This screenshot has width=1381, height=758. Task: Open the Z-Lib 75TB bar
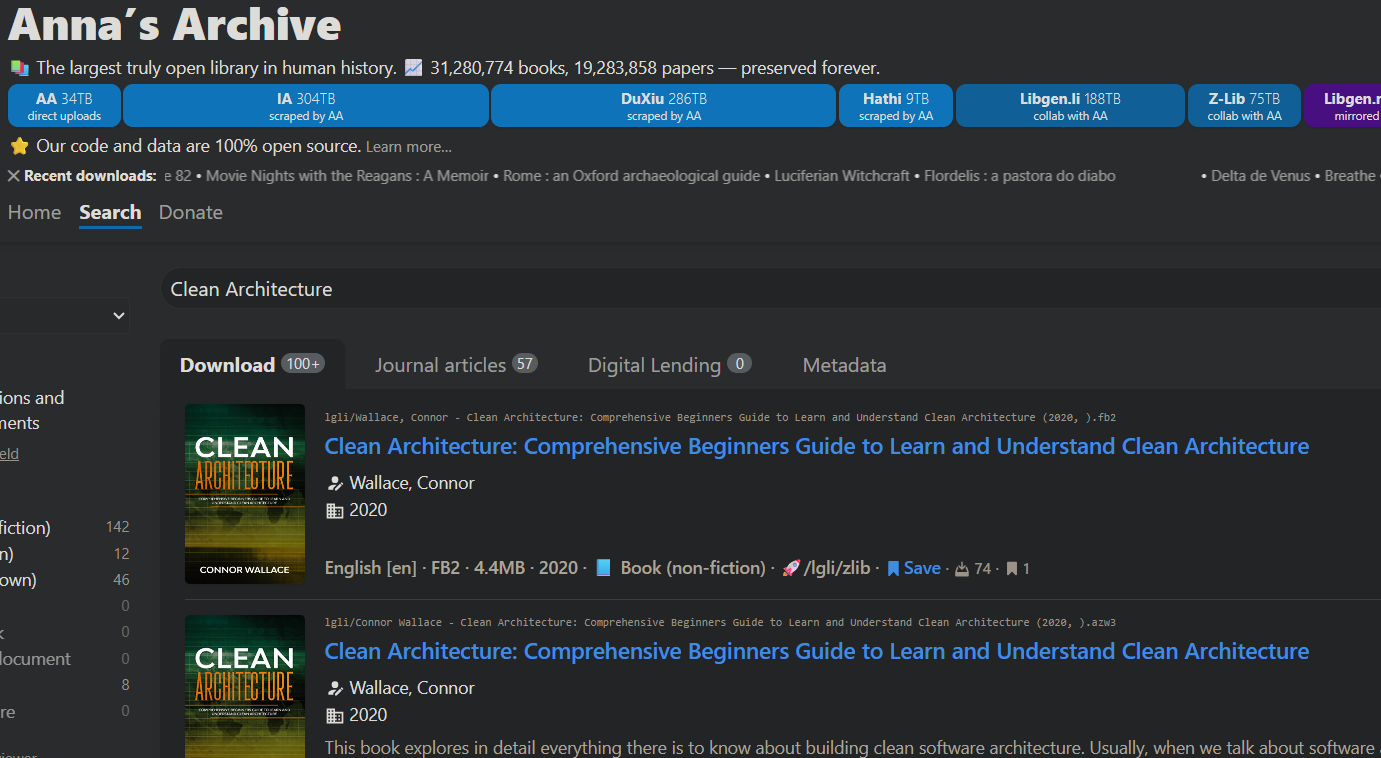[1244, 106]
